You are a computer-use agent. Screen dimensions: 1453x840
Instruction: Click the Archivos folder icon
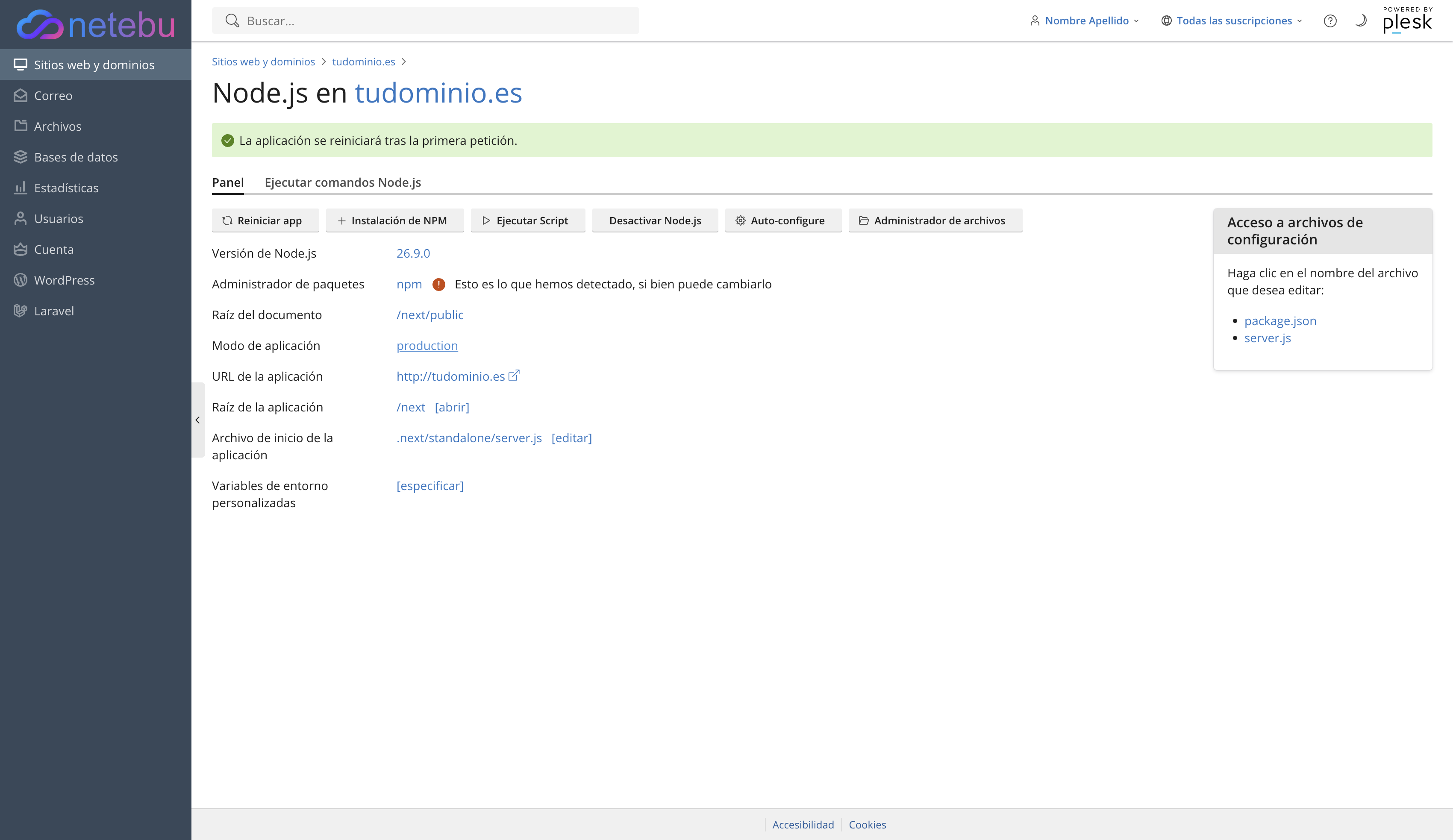[21, 126]
